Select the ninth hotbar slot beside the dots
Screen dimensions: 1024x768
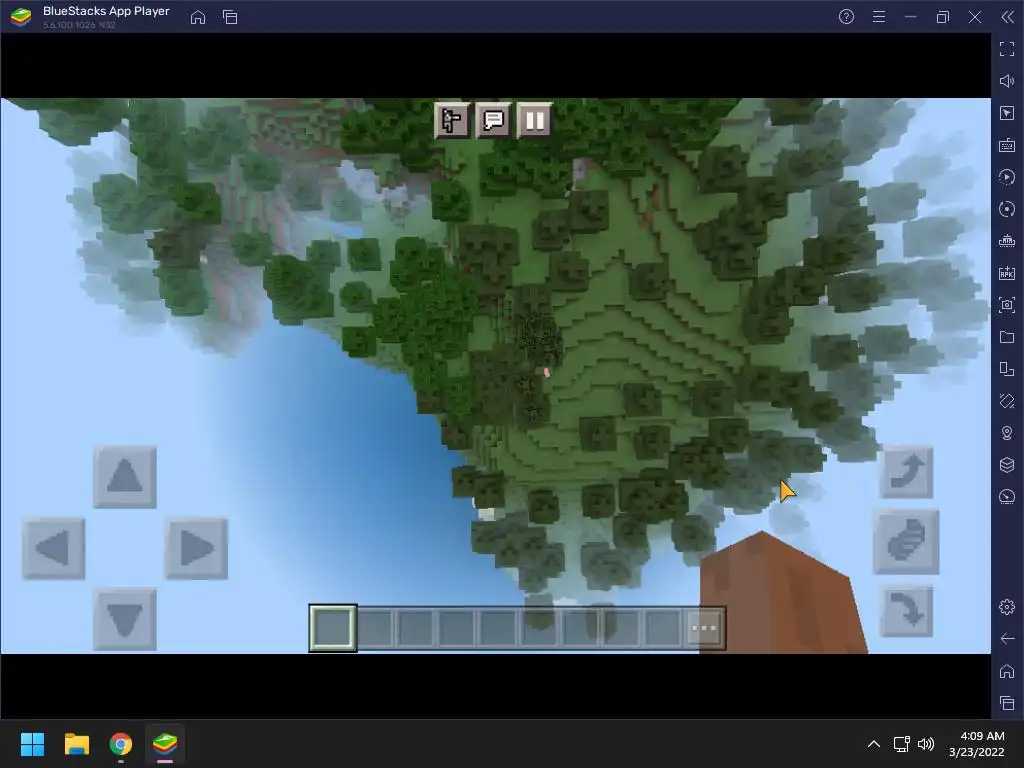click(x=663, y=628)
